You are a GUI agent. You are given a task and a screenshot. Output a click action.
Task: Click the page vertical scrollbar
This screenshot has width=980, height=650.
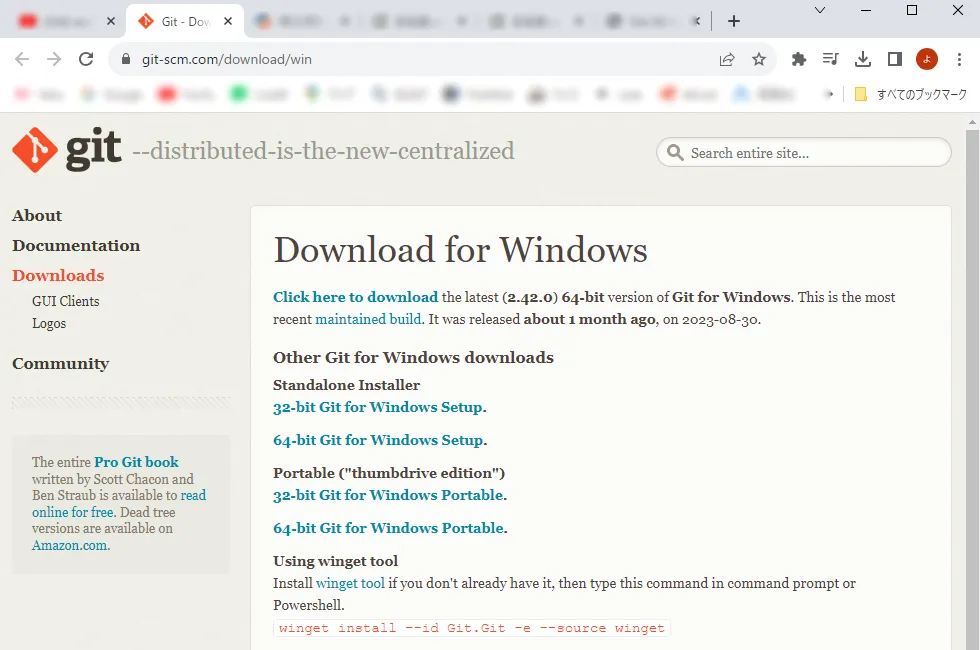972,388
